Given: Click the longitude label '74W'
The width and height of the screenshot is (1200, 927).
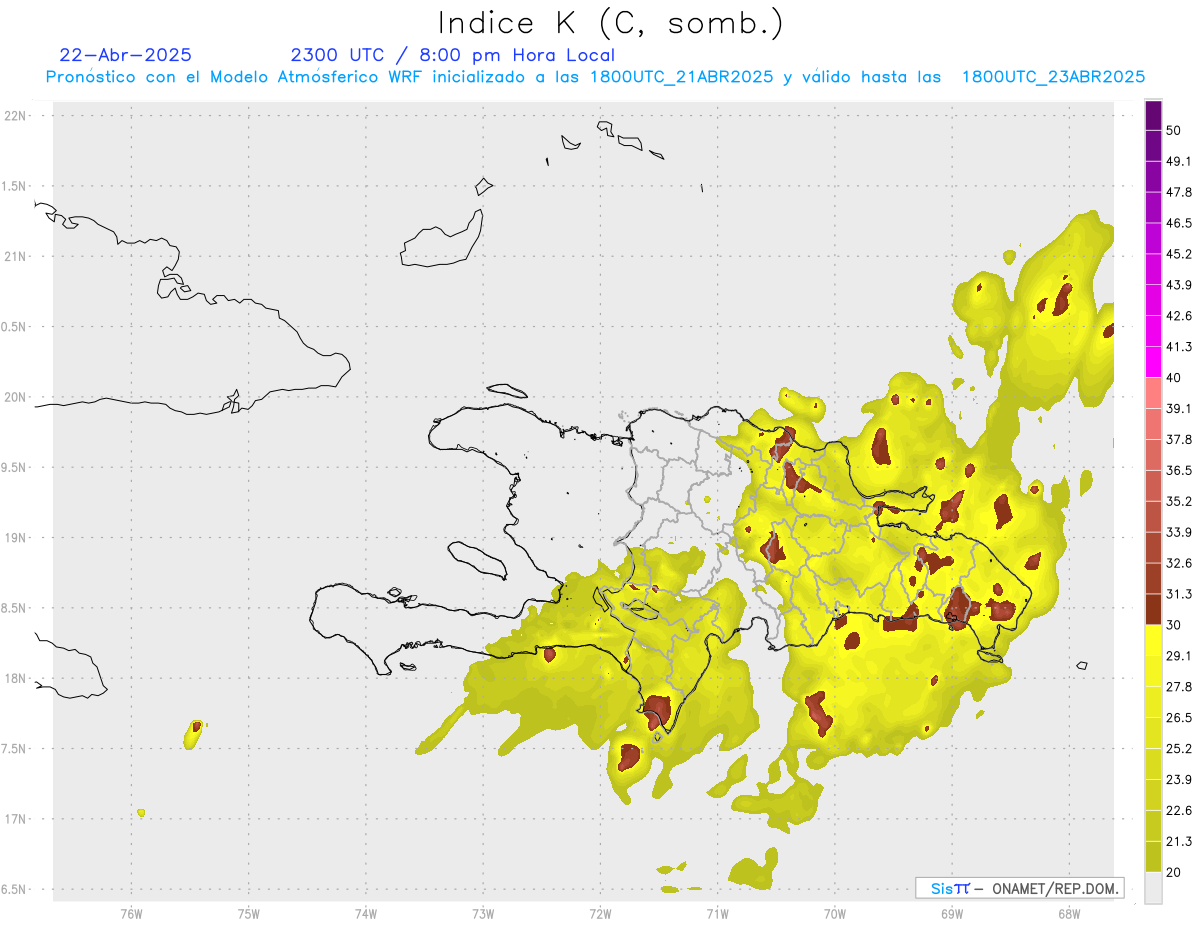Looking at the screenshot, I should click(365, 913).
